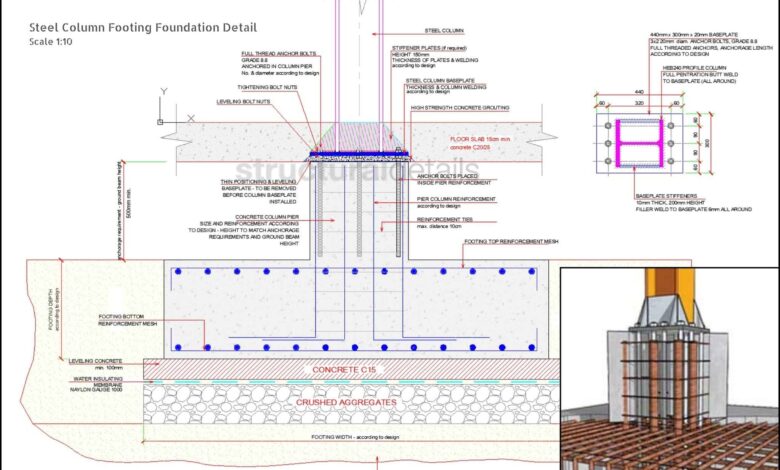Click the "FULL PENTRATION BUTT WELD" note
This screenshot has width=780, height=470.
(x=700, y=75)
